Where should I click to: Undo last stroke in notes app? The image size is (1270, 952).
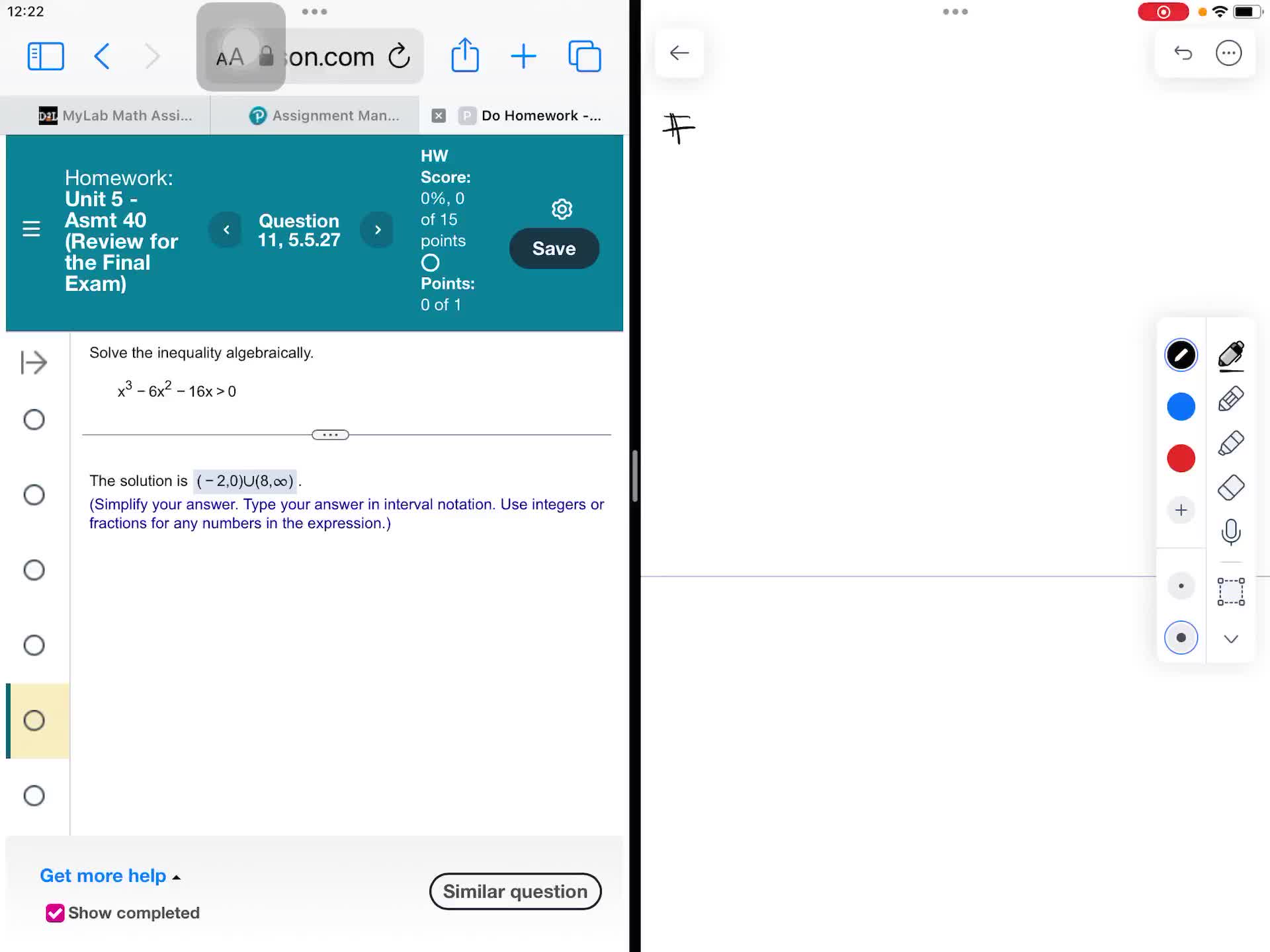click(x=1183, y=53)
